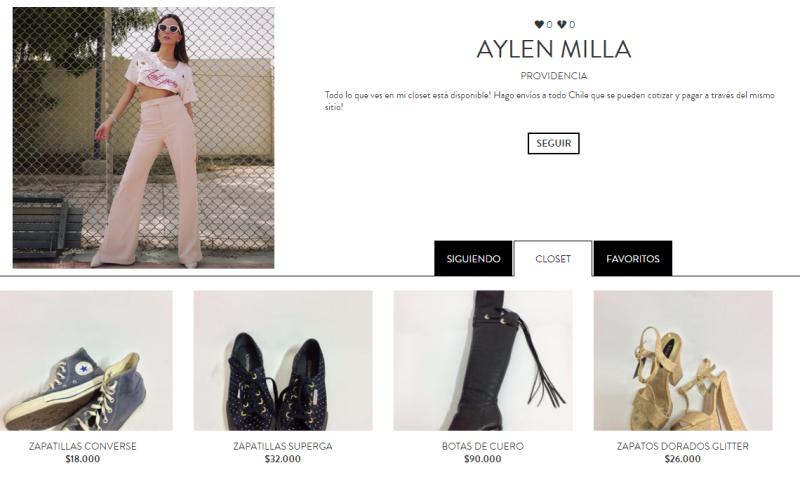Click the Zapatillas Superga title link
Viewport: 800px width, 477px height.
(x=283, y=446)
